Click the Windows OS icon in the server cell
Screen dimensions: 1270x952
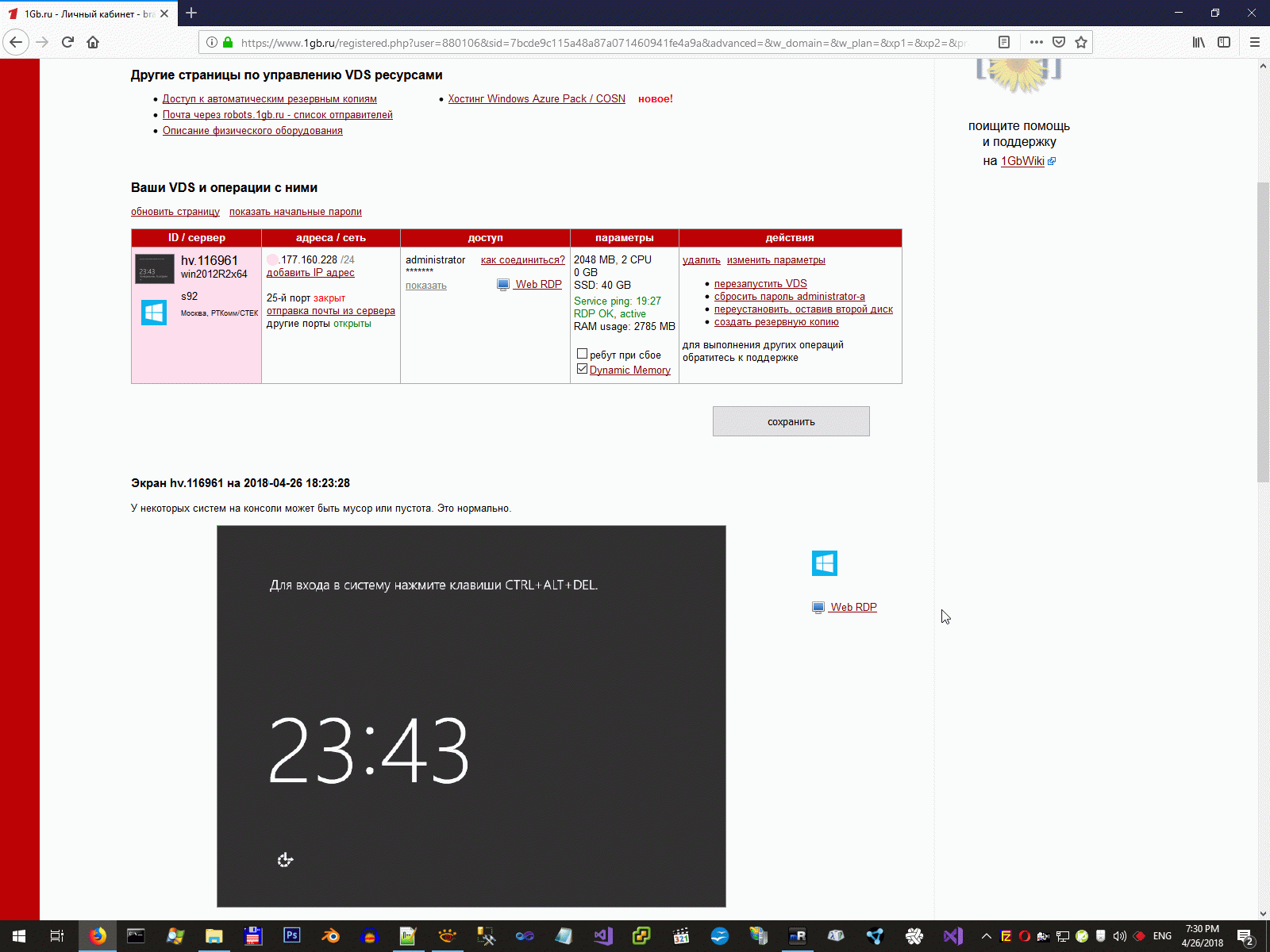(x=154, y=313)
